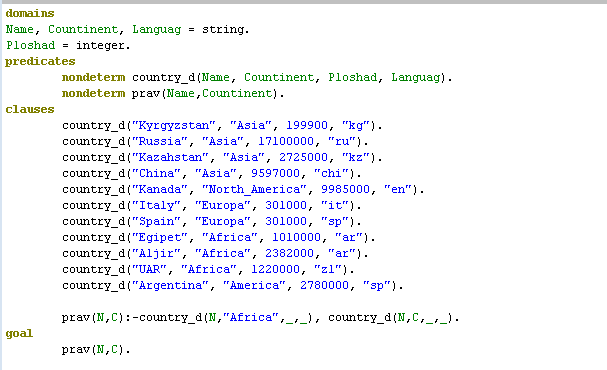The width and height of the screenshot is (607, 370).
Task: Click the "America" string in Argentina clause
Action: click(x=254, y=286)
